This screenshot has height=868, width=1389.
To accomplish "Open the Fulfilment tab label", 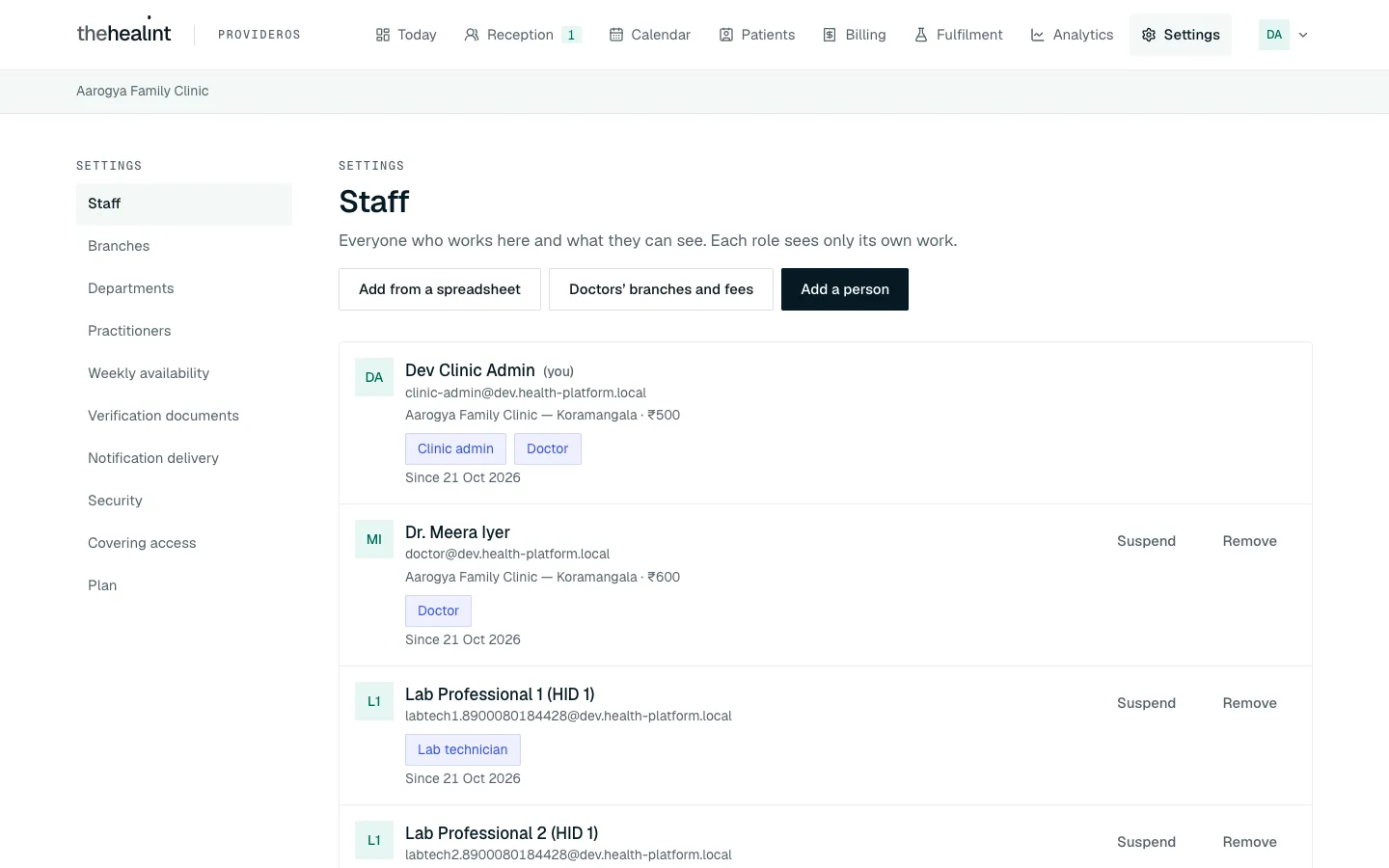I will click(x=969, y=35).
